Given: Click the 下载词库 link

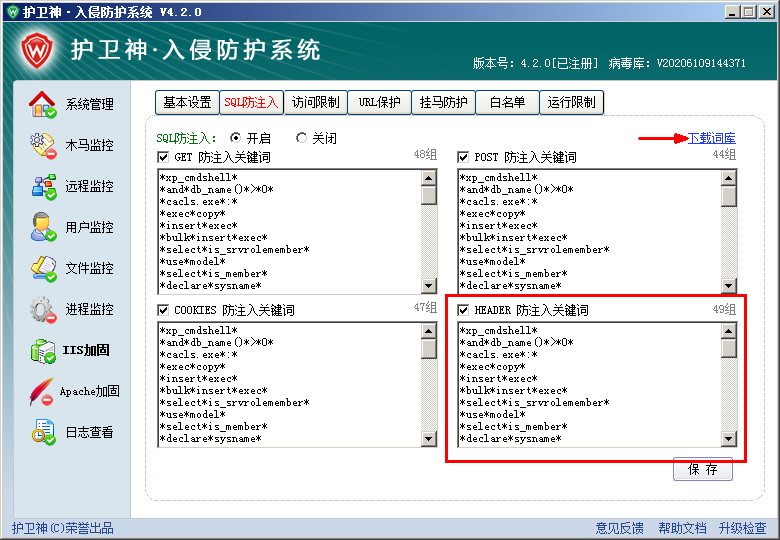Looking at the screenshot, I should 711,138.
